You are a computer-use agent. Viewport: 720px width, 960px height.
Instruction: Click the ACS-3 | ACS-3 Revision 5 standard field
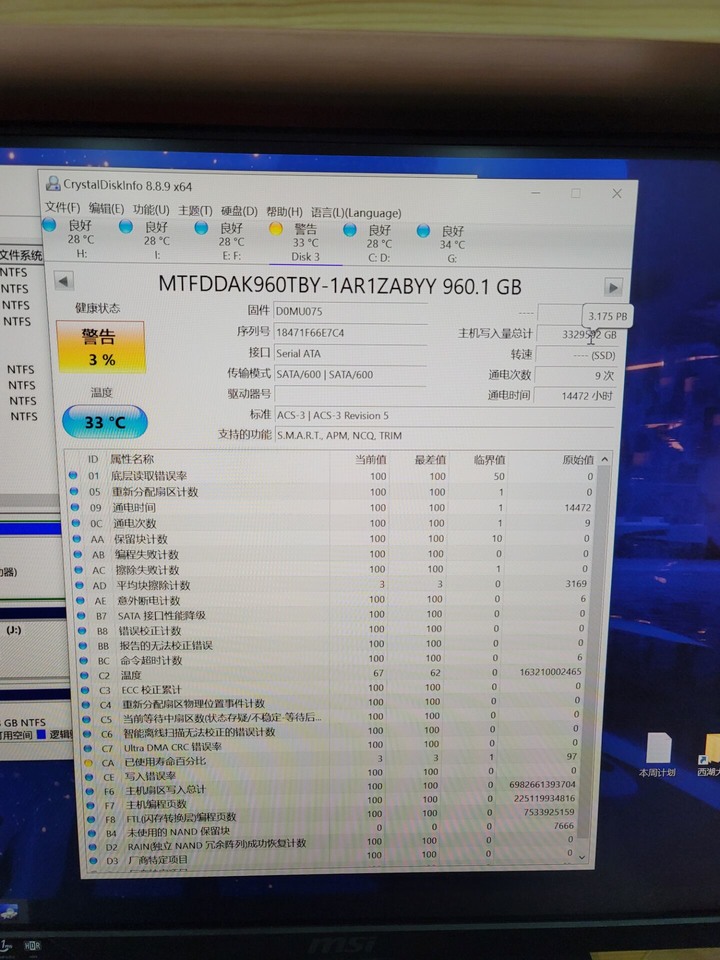[x=444, y=415]
